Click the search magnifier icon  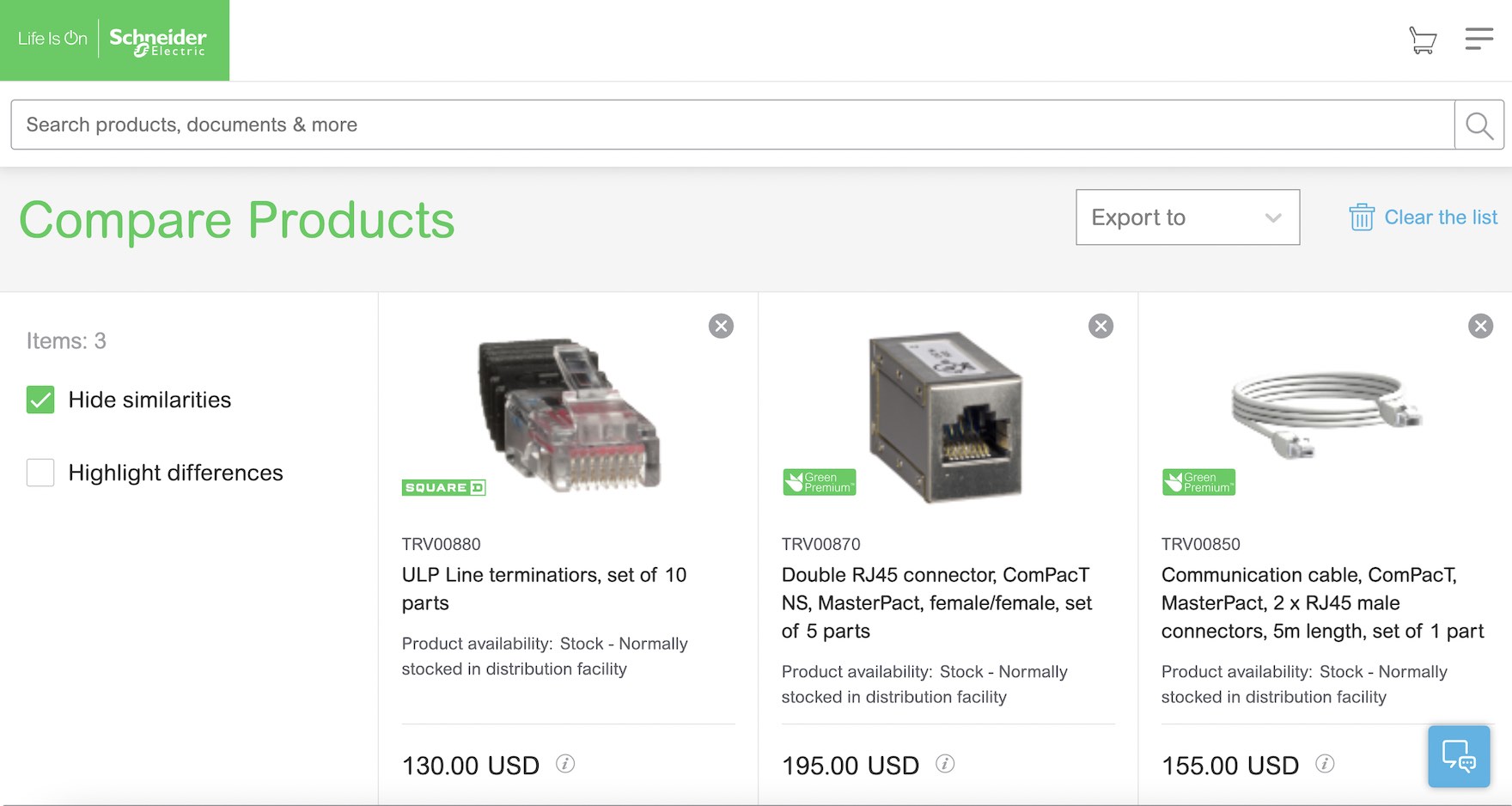coord(1478,125)
